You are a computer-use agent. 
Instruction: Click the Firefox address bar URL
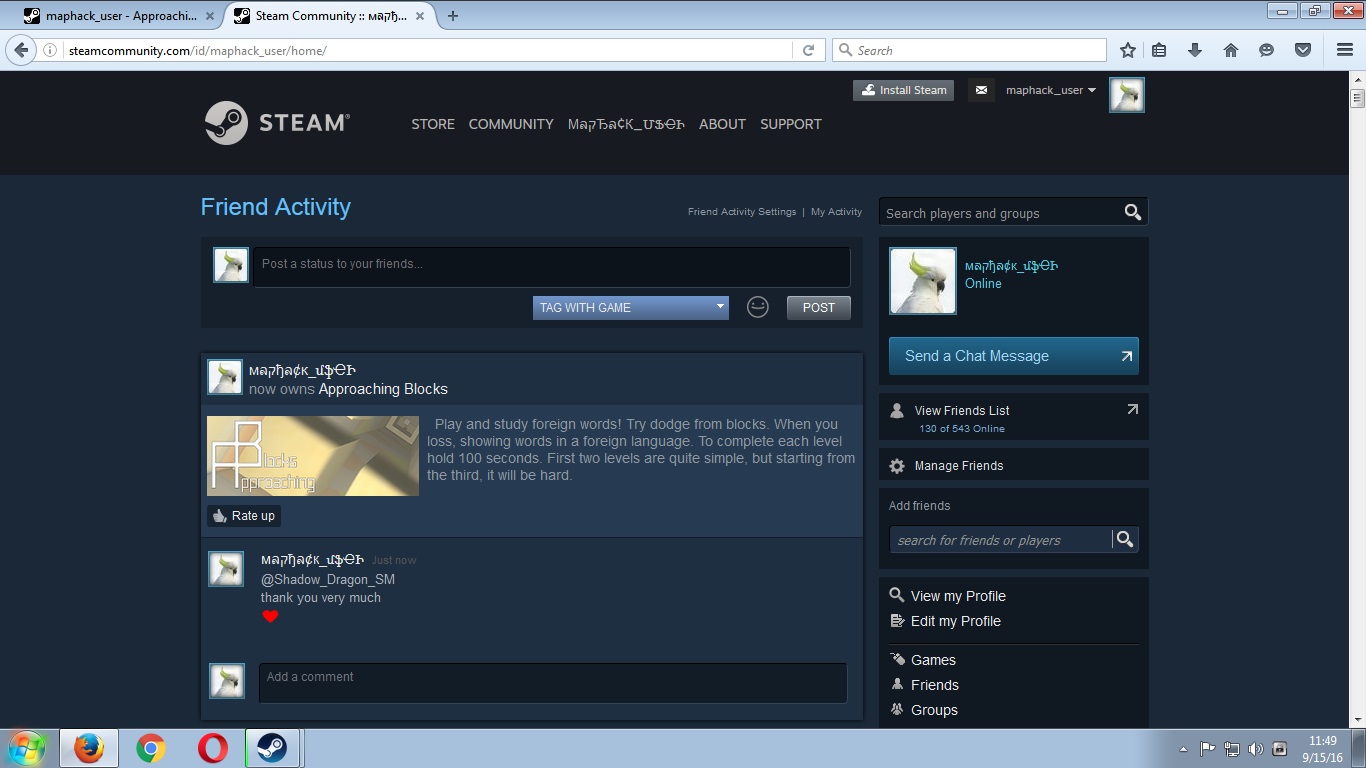point(198,50)
